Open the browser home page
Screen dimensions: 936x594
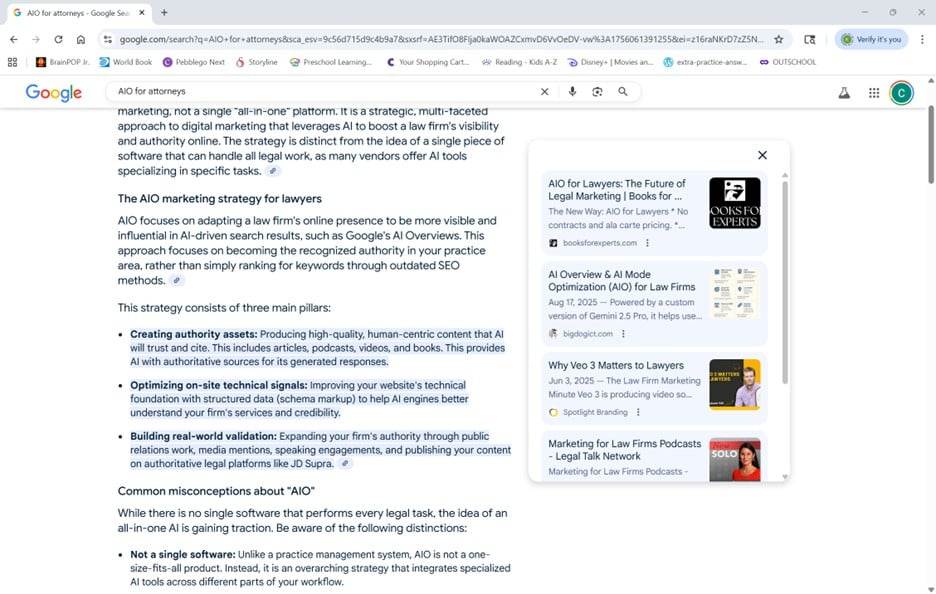pyautogui.click(x=81, y=39)
